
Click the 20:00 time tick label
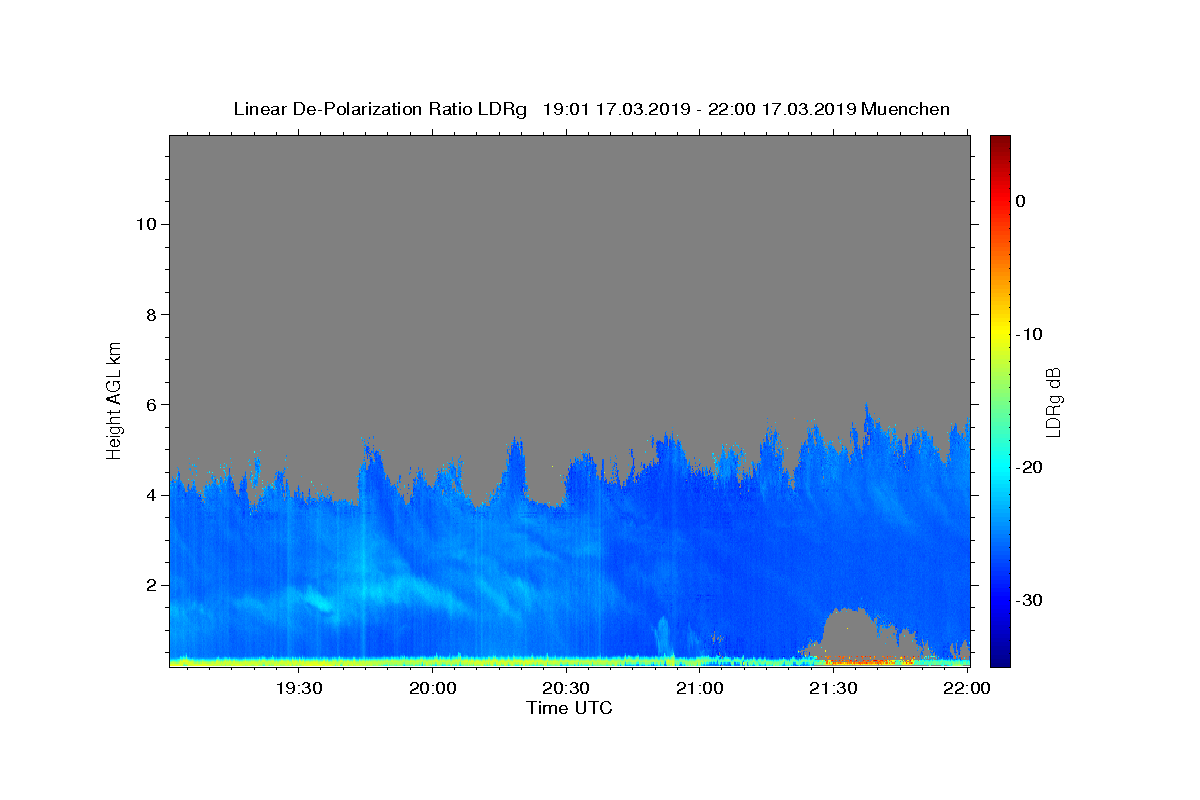433,688
